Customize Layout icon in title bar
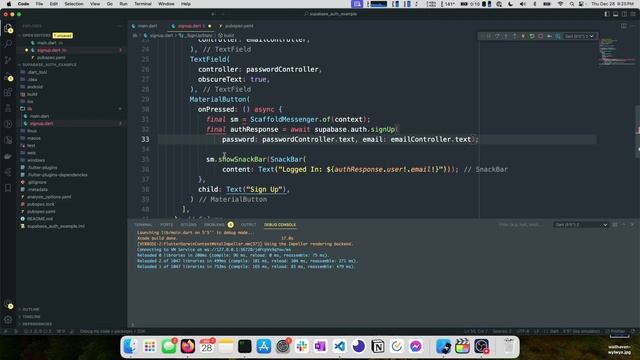 coord(633,14)
